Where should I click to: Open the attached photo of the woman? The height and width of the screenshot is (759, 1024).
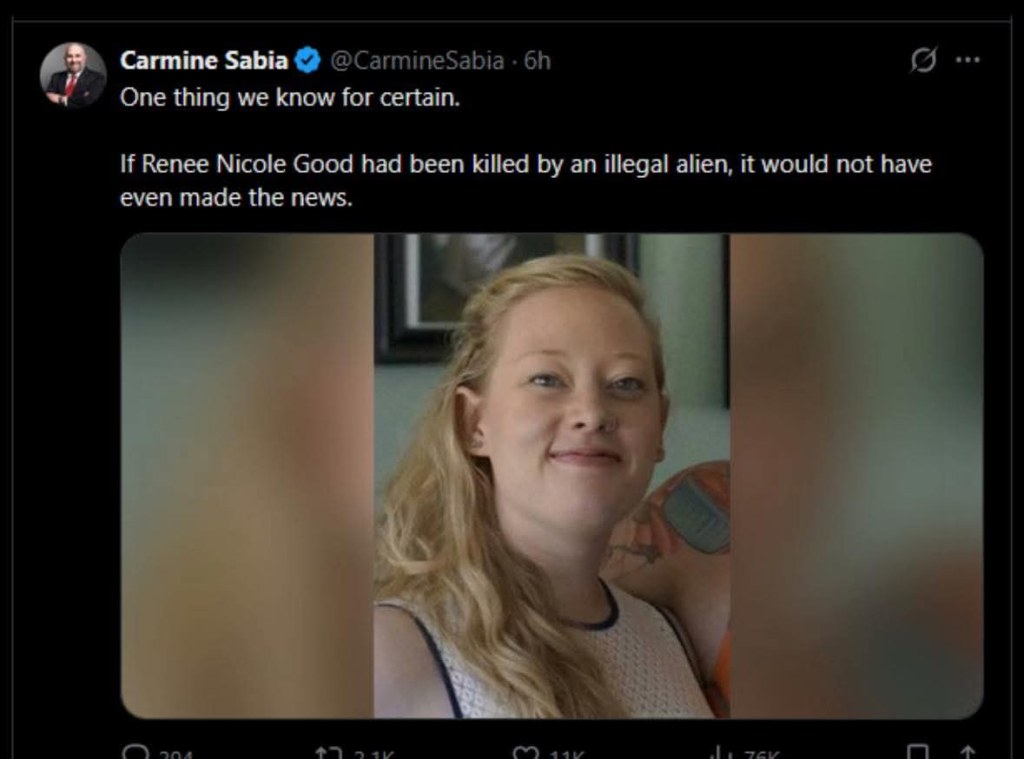point(551,475)
